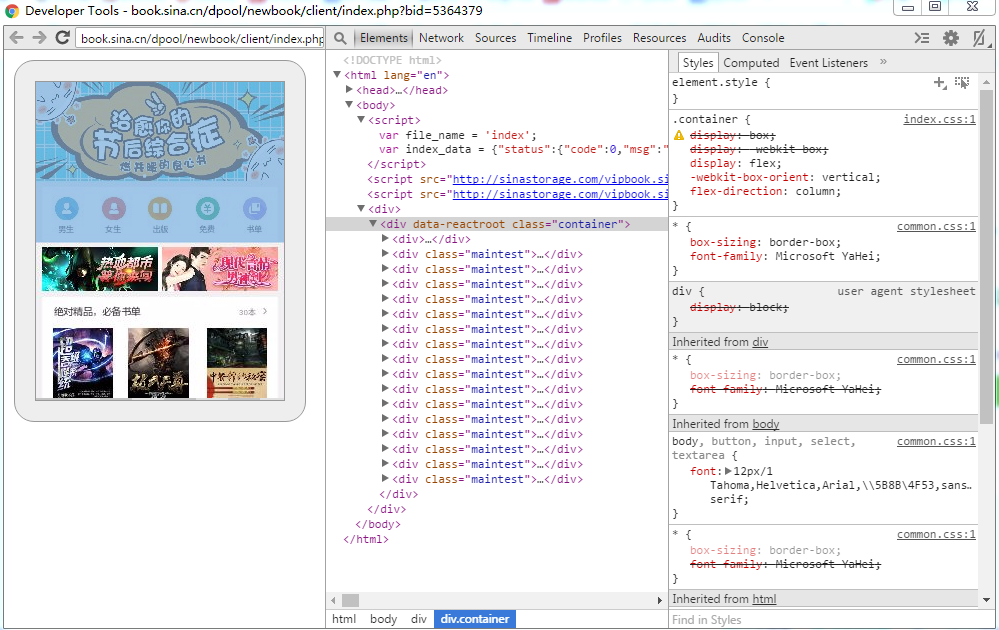Image resolution: width=999 pixels, height=630 pixels.
Task: Click the Chrome icon in the title bar
Action: pos(12,11)
